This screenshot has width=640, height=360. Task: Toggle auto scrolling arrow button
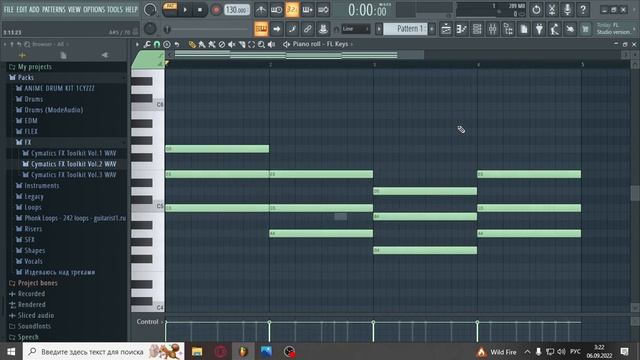point(277,29)
